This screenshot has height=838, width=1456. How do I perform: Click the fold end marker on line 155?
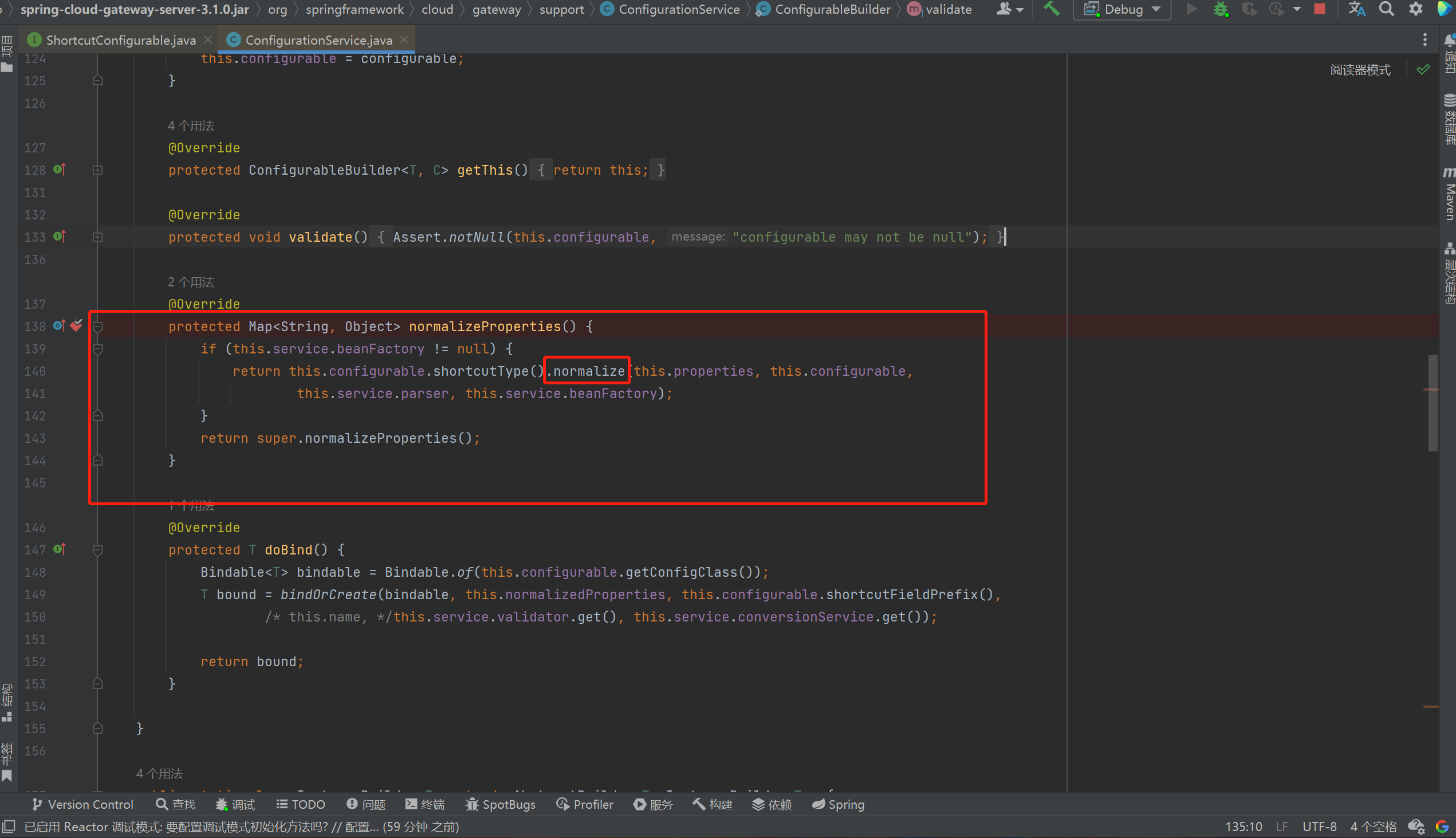98,728
